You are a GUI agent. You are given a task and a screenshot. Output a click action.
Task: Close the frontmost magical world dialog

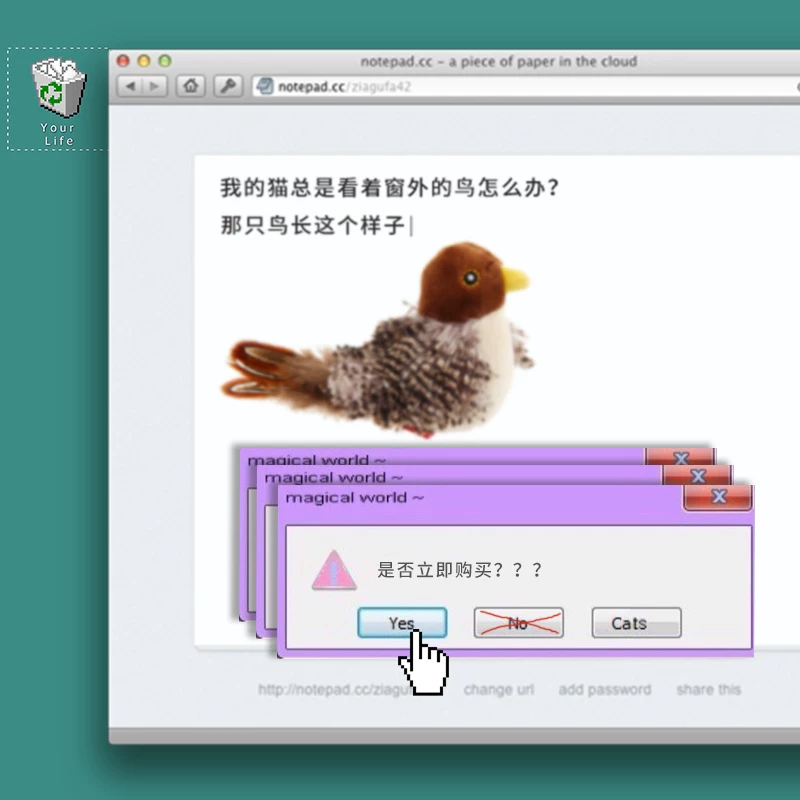point(718,497)
